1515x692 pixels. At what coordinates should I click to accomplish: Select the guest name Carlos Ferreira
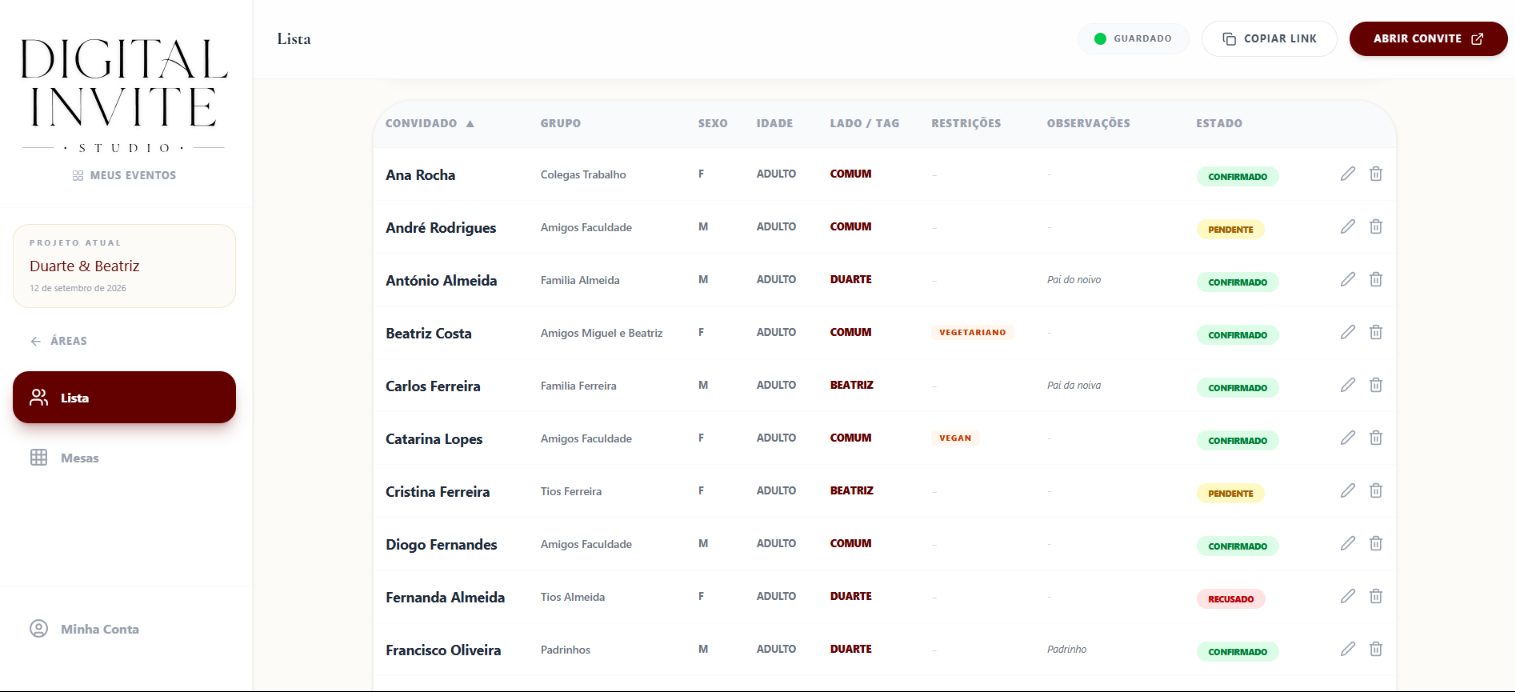[433, 386]
